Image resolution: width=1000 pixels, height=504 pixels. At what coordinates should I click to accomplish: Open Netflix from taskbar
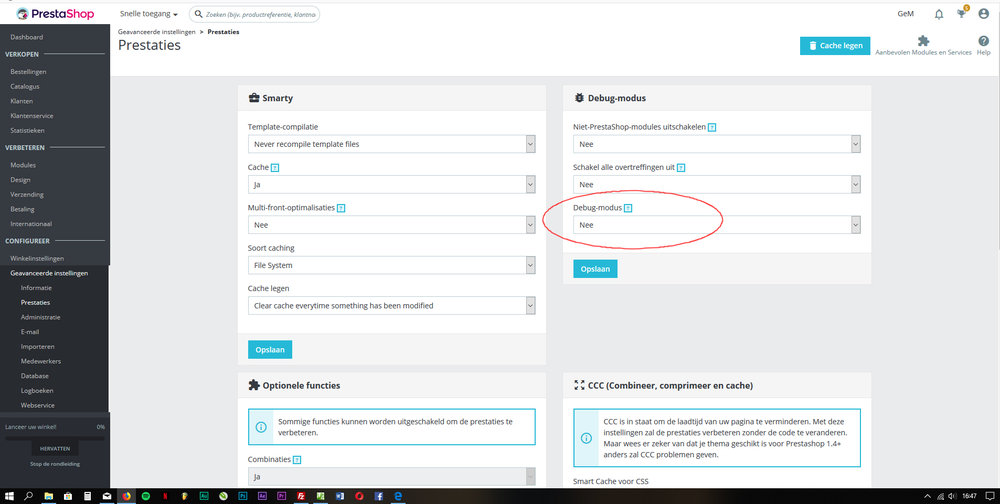[x=165, y=496]
